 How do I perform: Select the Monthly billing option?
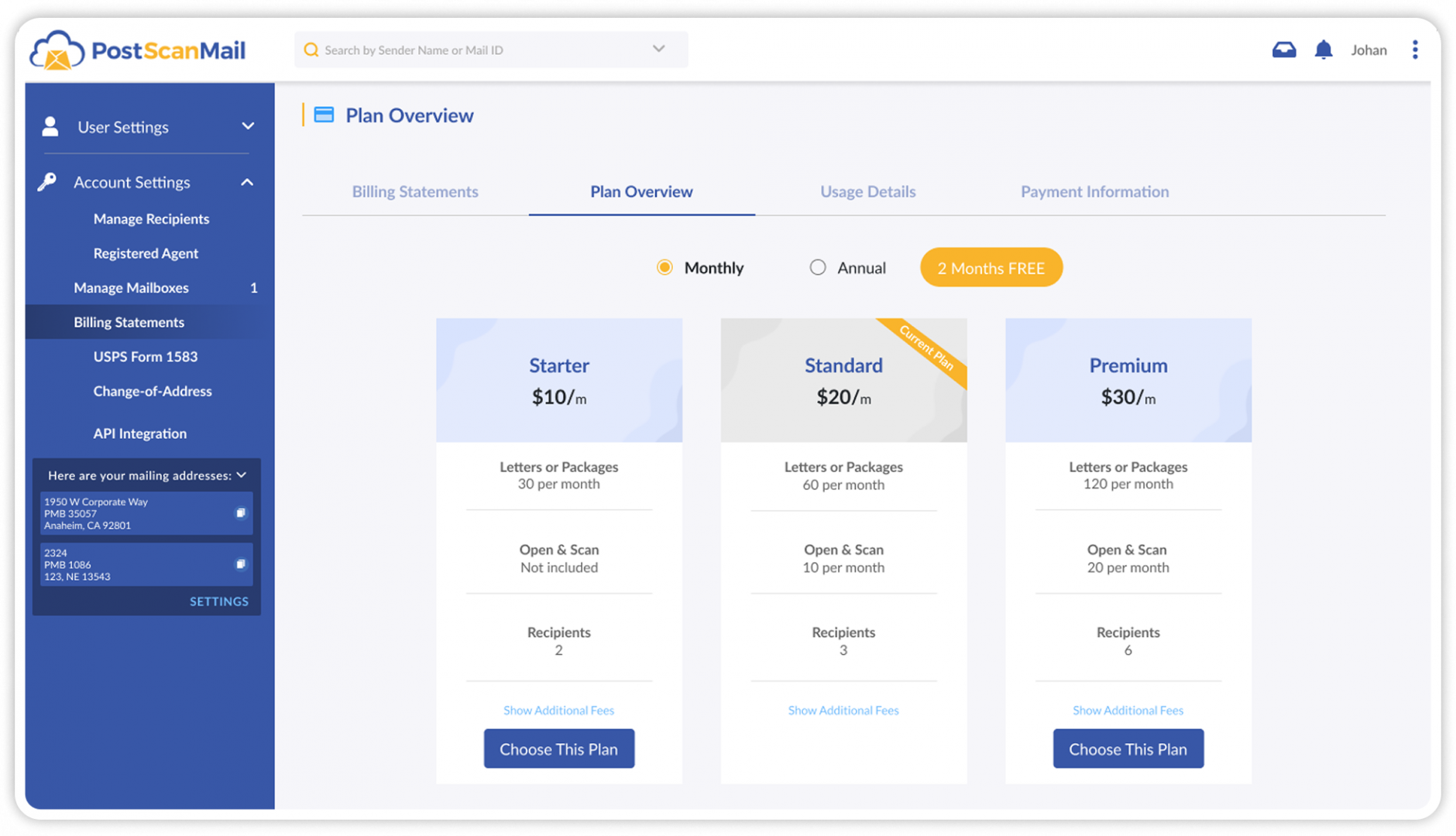coord(664,267)
